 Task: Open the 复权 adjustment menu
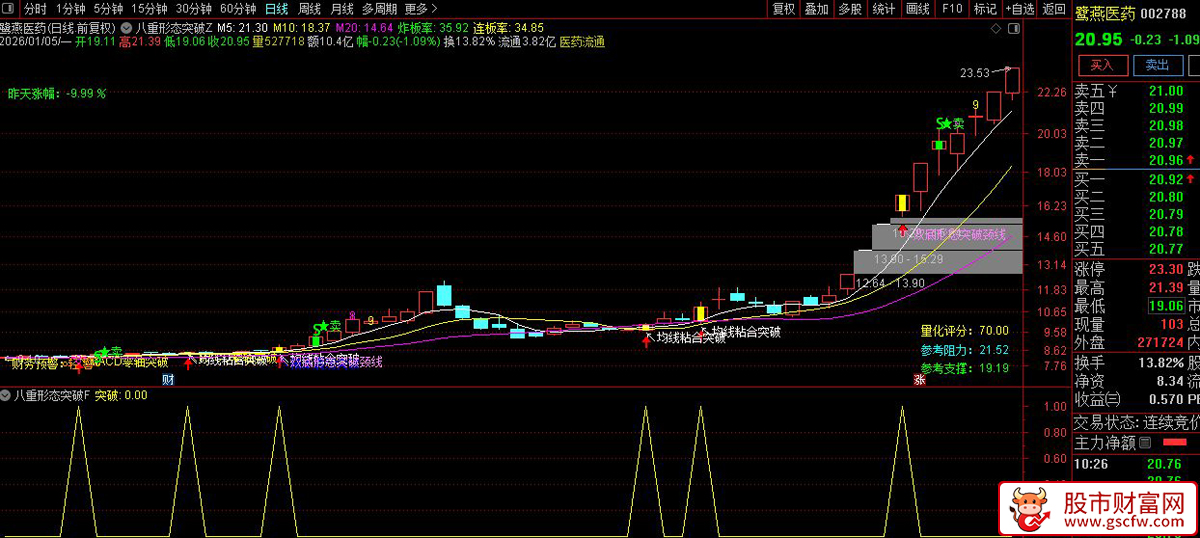point(784,9)
